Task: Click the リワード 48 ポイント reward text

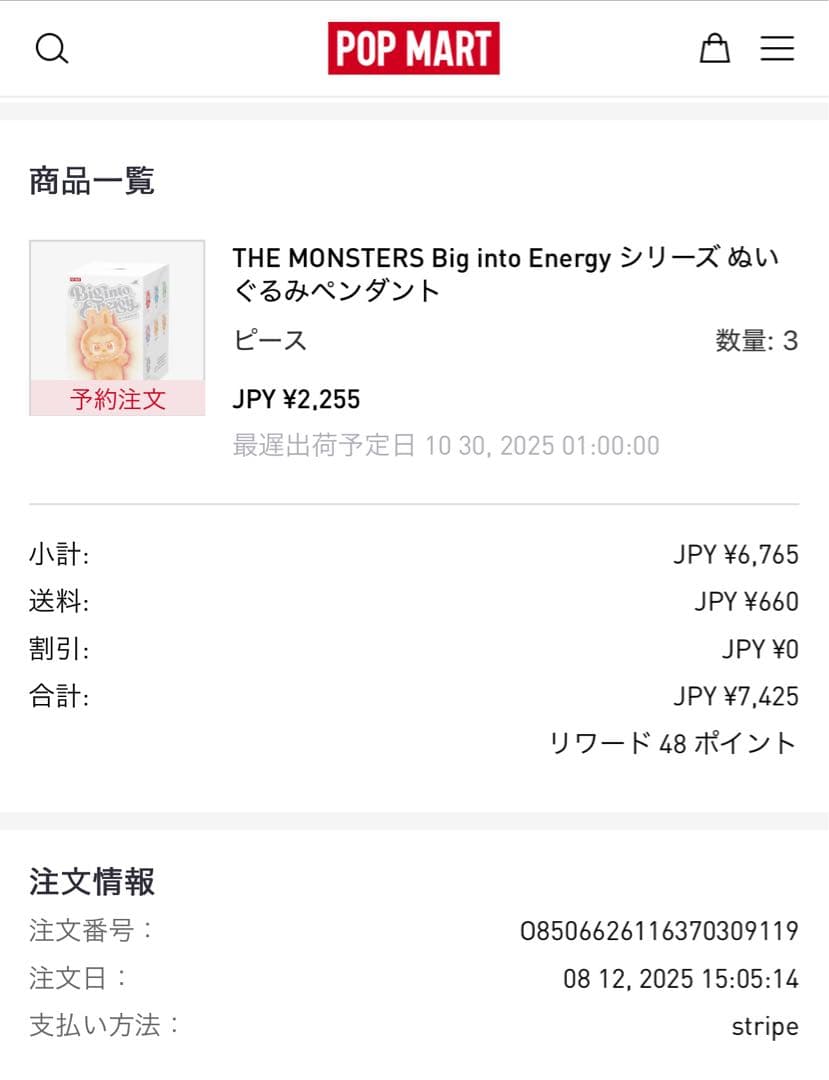Action: pos(673,744)
